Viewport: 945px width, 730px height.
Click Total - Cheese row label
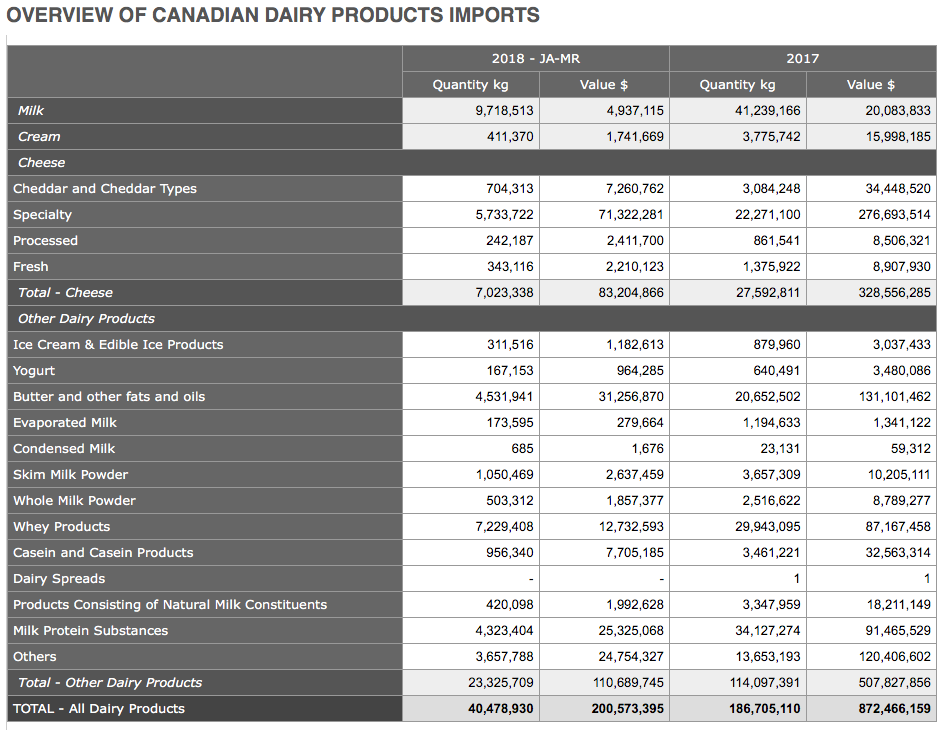coord(65,292)
